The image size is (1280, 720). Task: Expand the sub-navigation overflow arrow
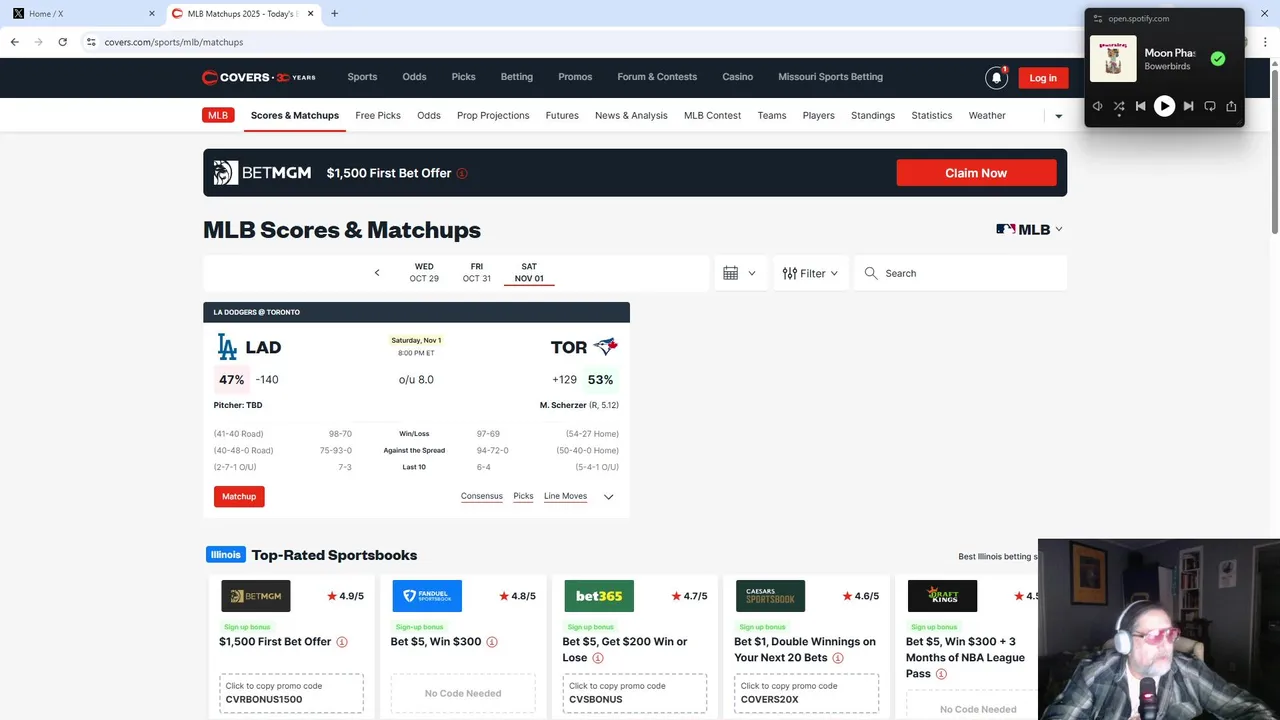1059,116
